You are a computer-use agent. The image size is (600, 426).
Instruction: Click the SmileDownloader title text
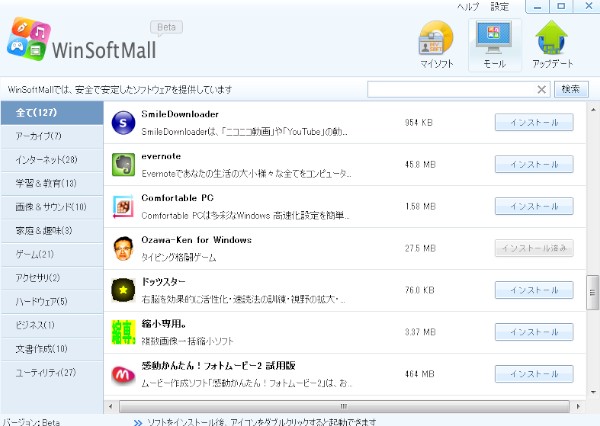point(180,114)
